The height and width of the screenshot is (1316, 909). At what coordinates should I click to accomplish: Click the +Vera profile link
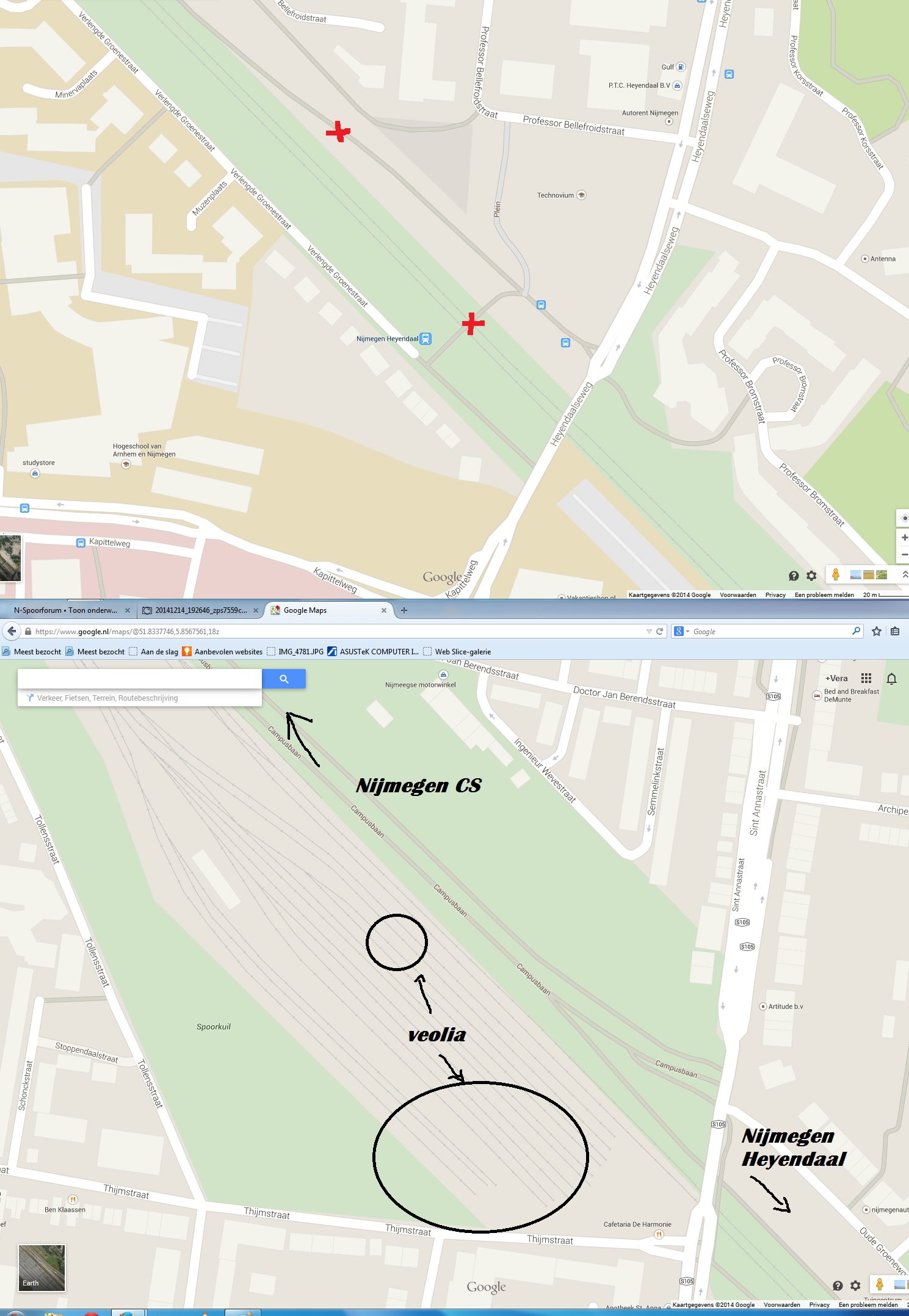[836, 678]
